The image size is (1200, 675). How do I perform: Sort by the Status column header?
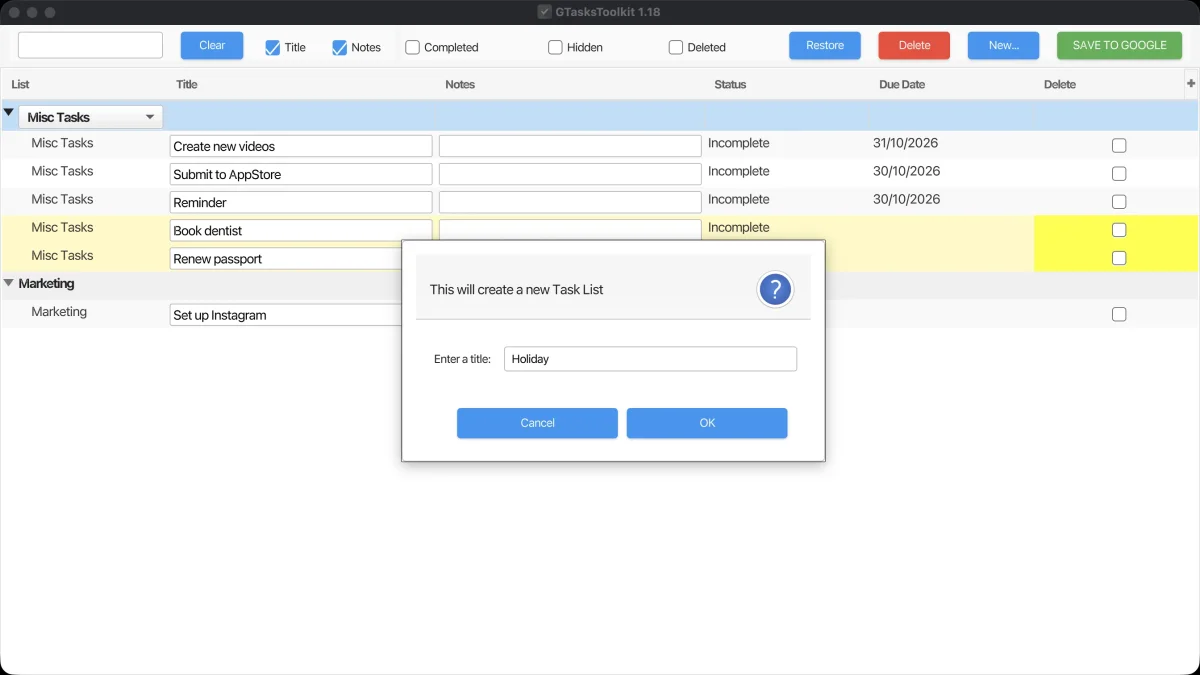(x=730, y=85)
